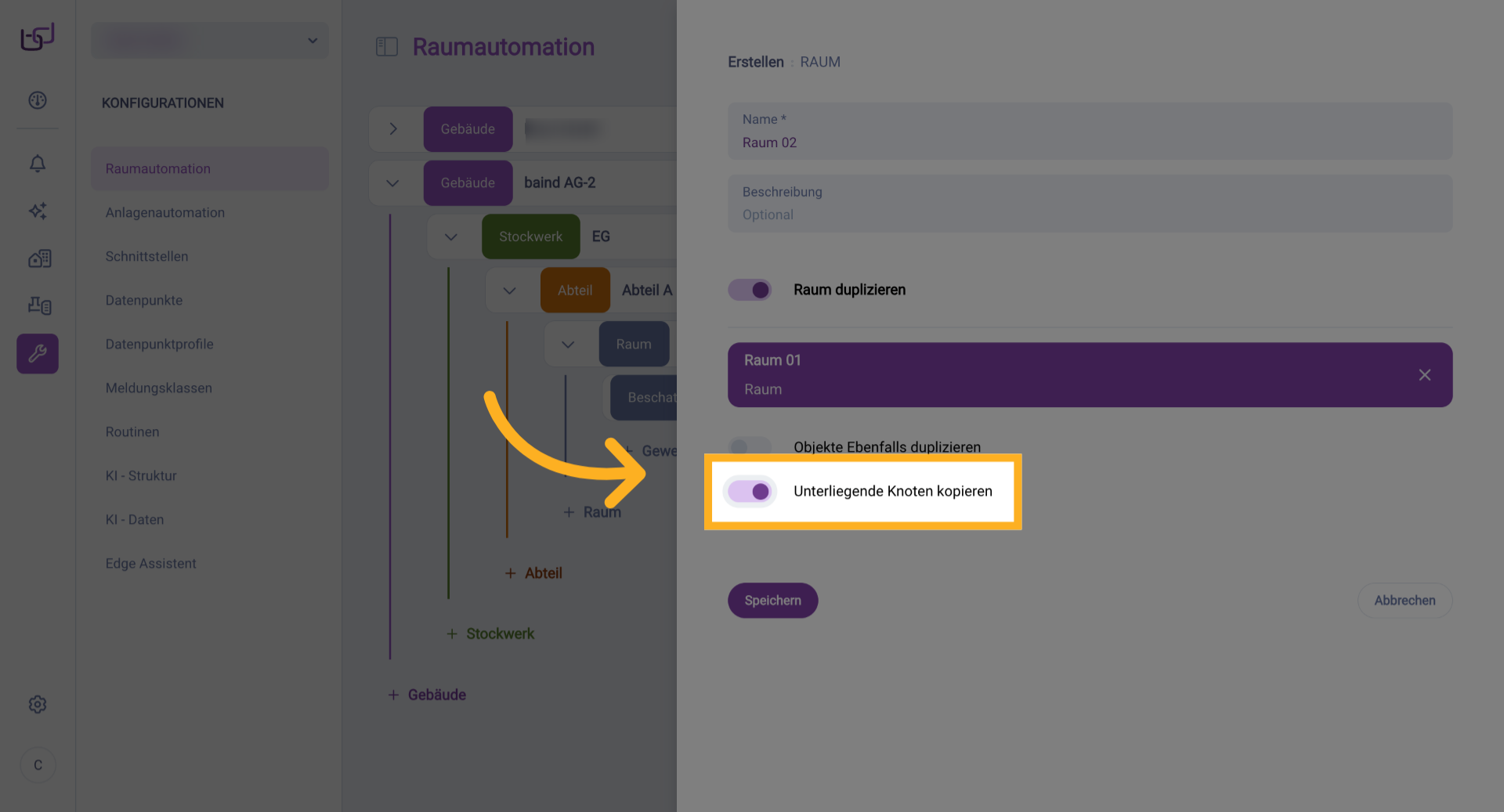The height and width of the screenshot is (812, 1504).
Task: Open settings gear icon
Action: [x=38, y=705]
